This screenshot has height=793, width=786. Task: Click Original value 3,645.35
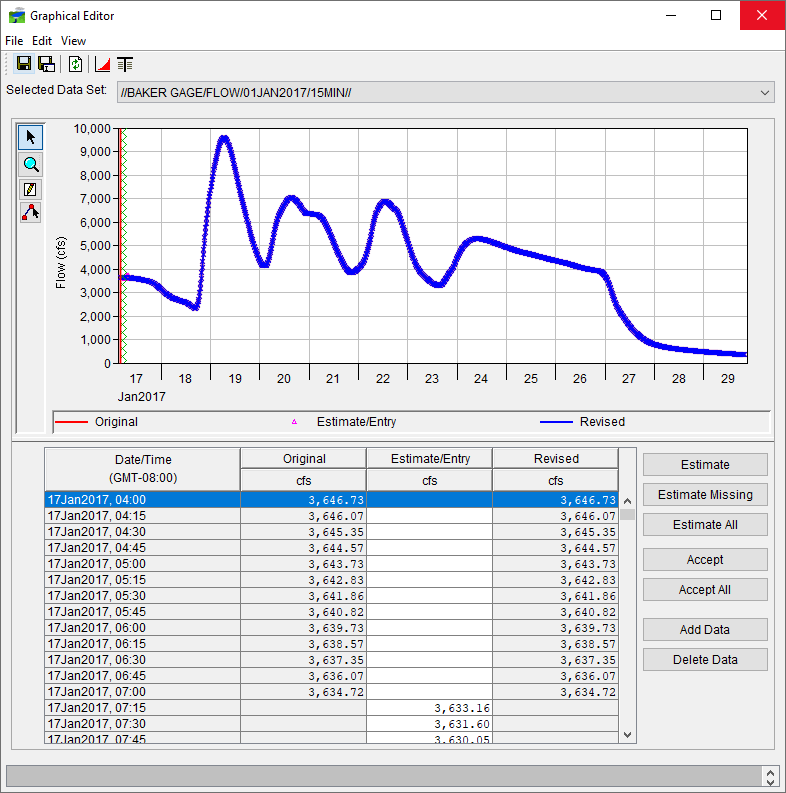pos(303,532)
